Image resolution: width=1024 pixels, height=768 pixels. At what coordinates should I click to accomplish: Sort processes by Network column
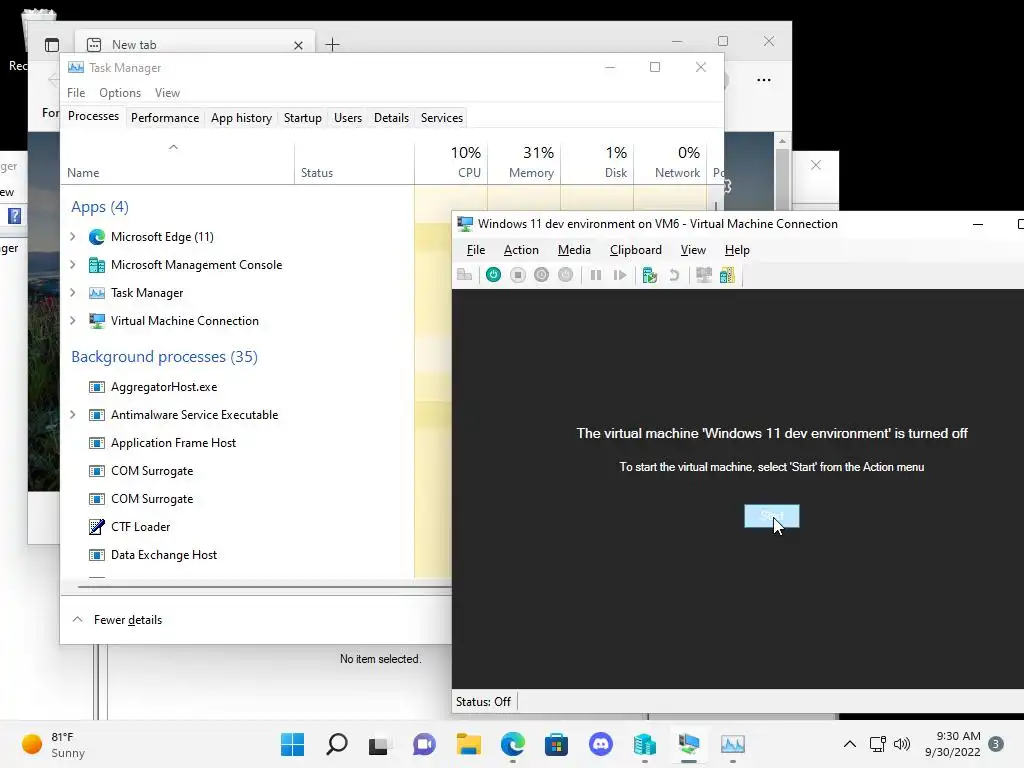coord(670,162)
